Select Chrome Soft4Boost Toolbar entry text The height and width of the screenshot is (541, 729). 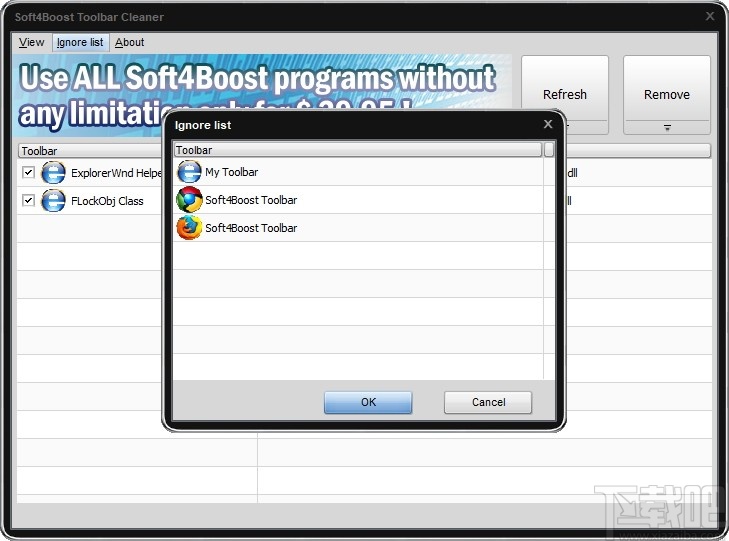tap(251, 200)
